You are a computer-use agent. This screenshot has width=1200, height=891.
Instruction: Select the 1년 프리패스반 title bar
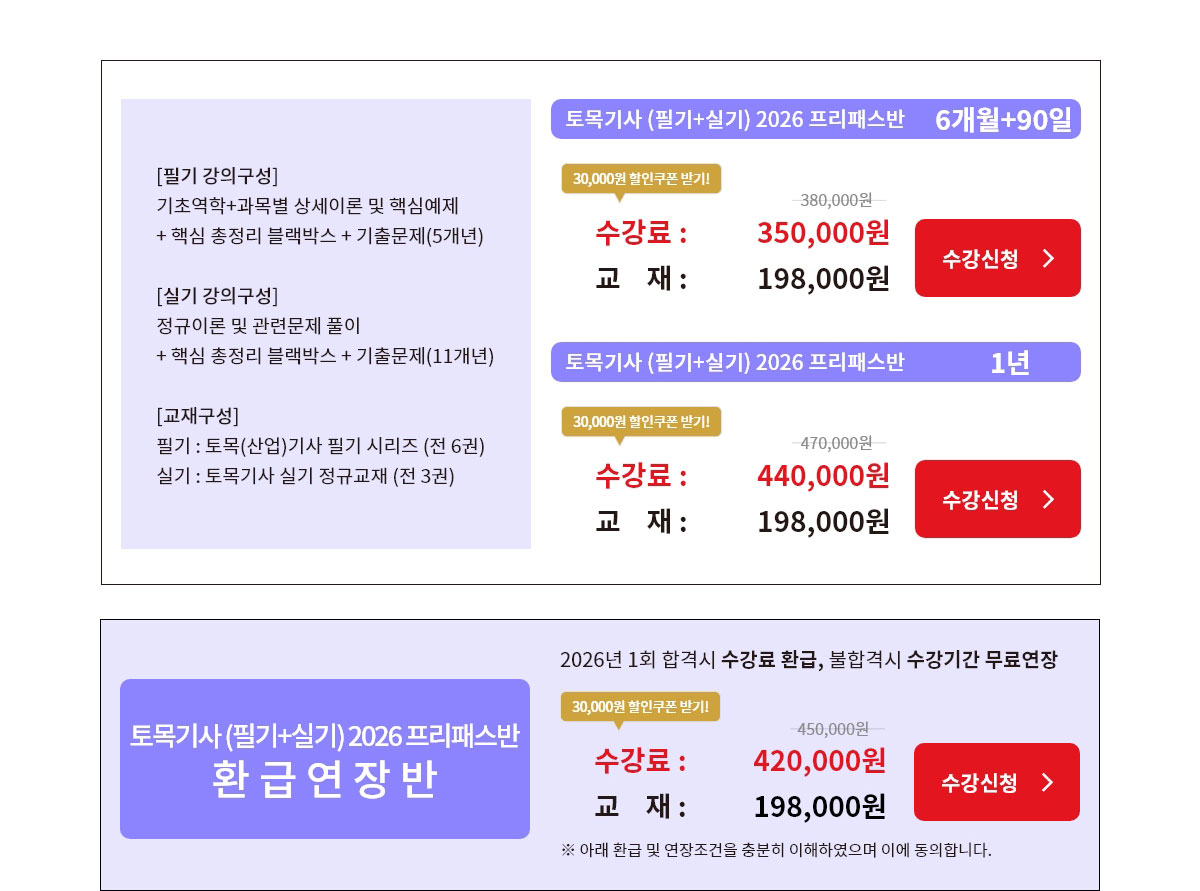815,362
